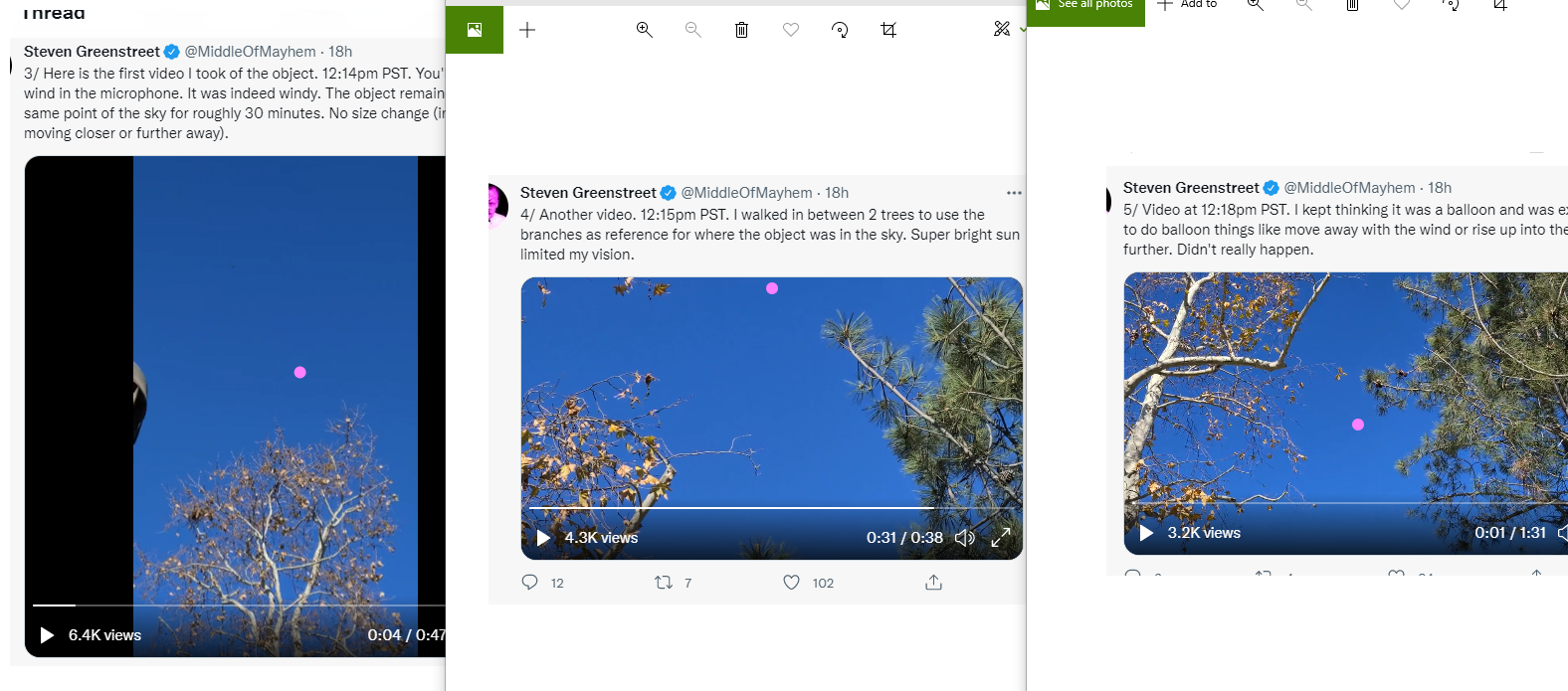
Task: Click share icon under the 4.3K views video
Action: coord(933,583)
